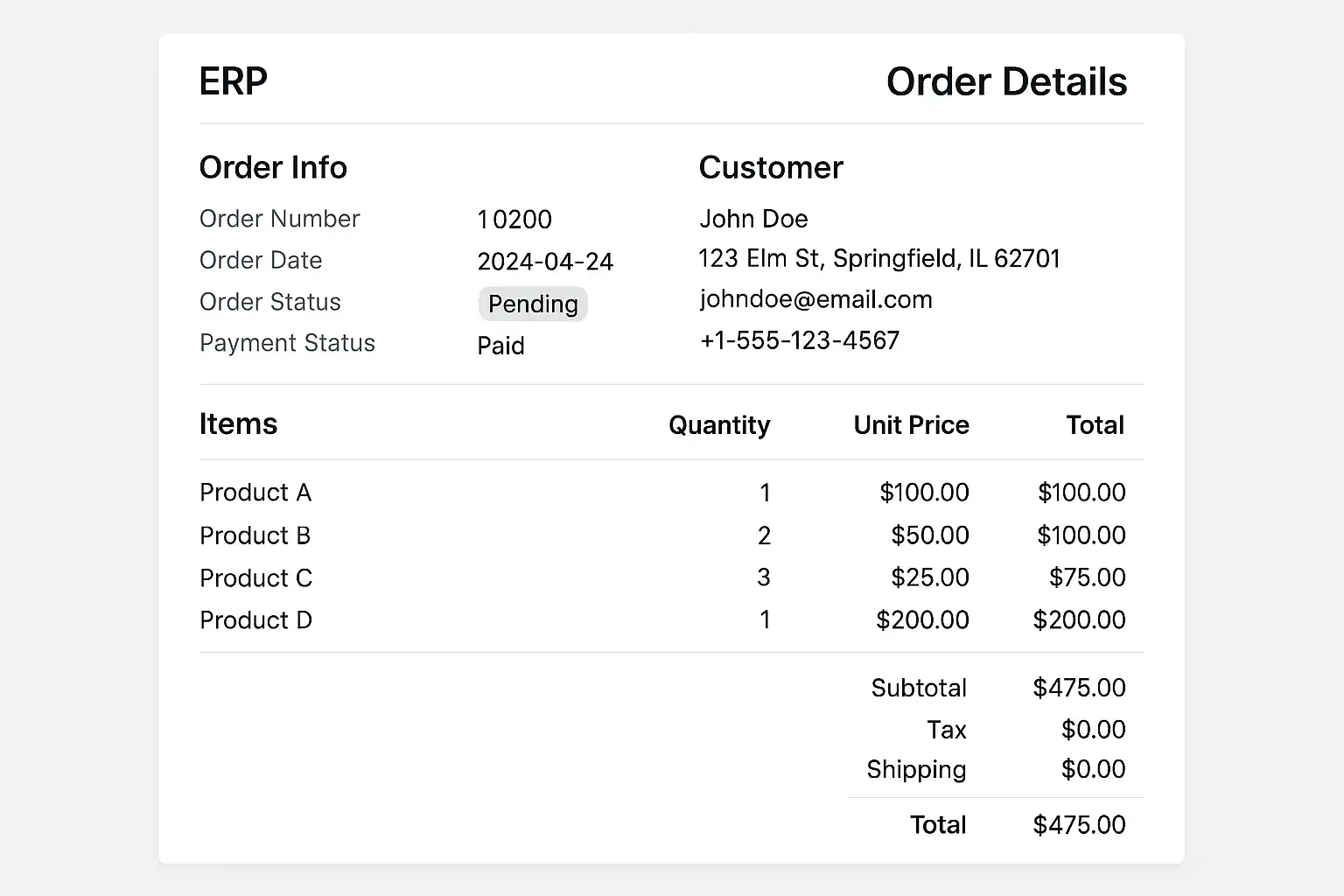Click the order date 2024-04-24
Viewport: 1344px width, 896px height.
(545, 262)
